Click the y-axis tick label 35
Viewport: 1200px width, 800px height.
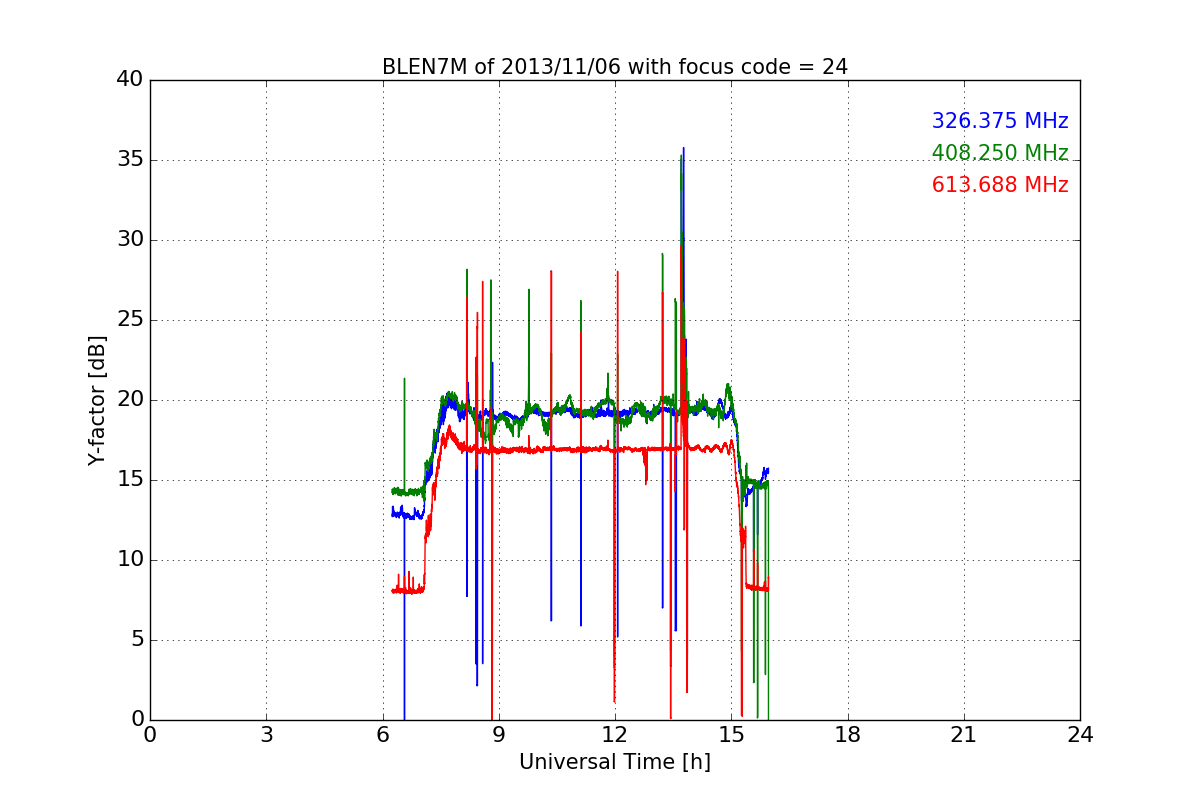tap(129, 160)
